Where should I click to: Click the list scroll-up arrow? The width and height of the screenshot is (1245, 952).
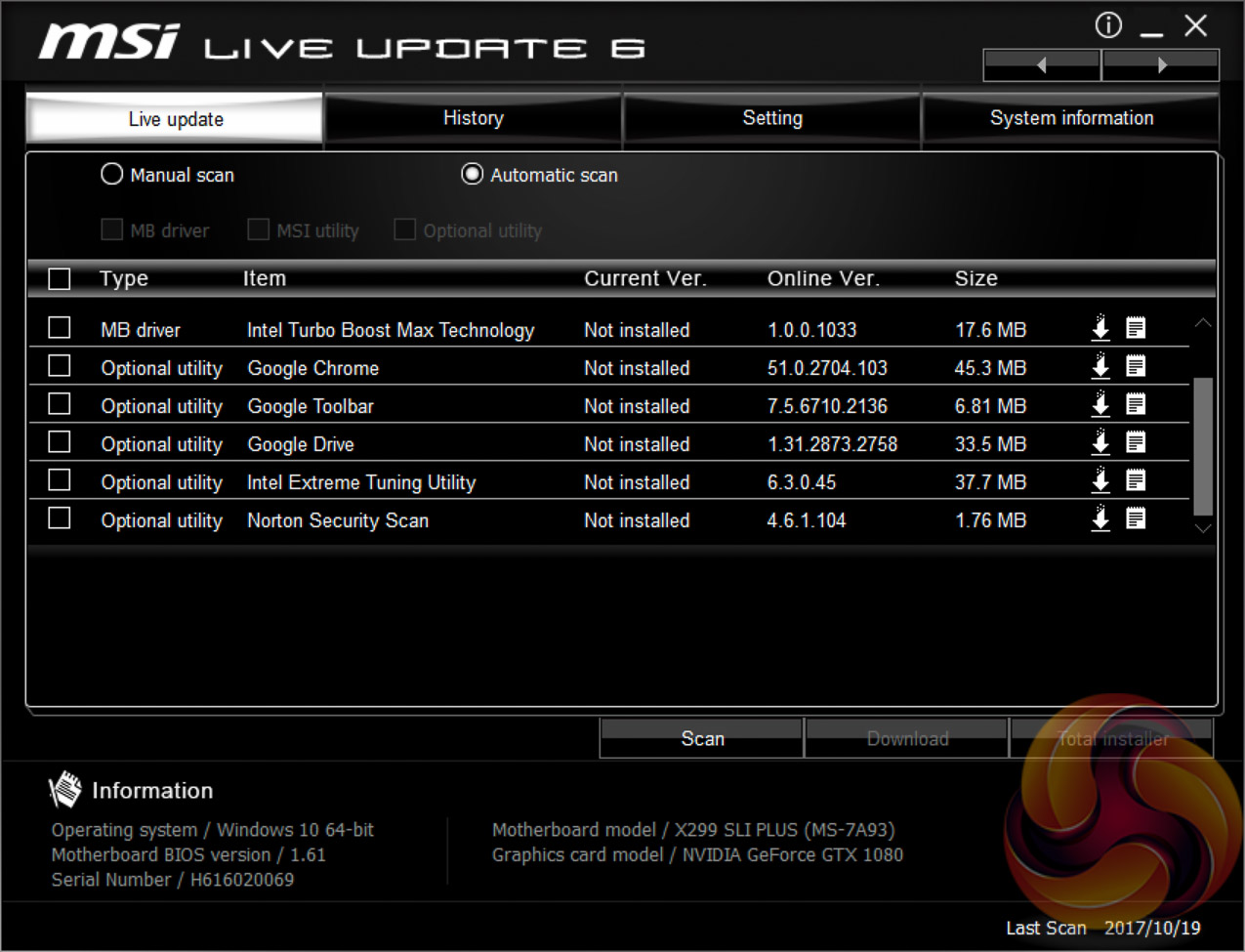point(1203,322)
